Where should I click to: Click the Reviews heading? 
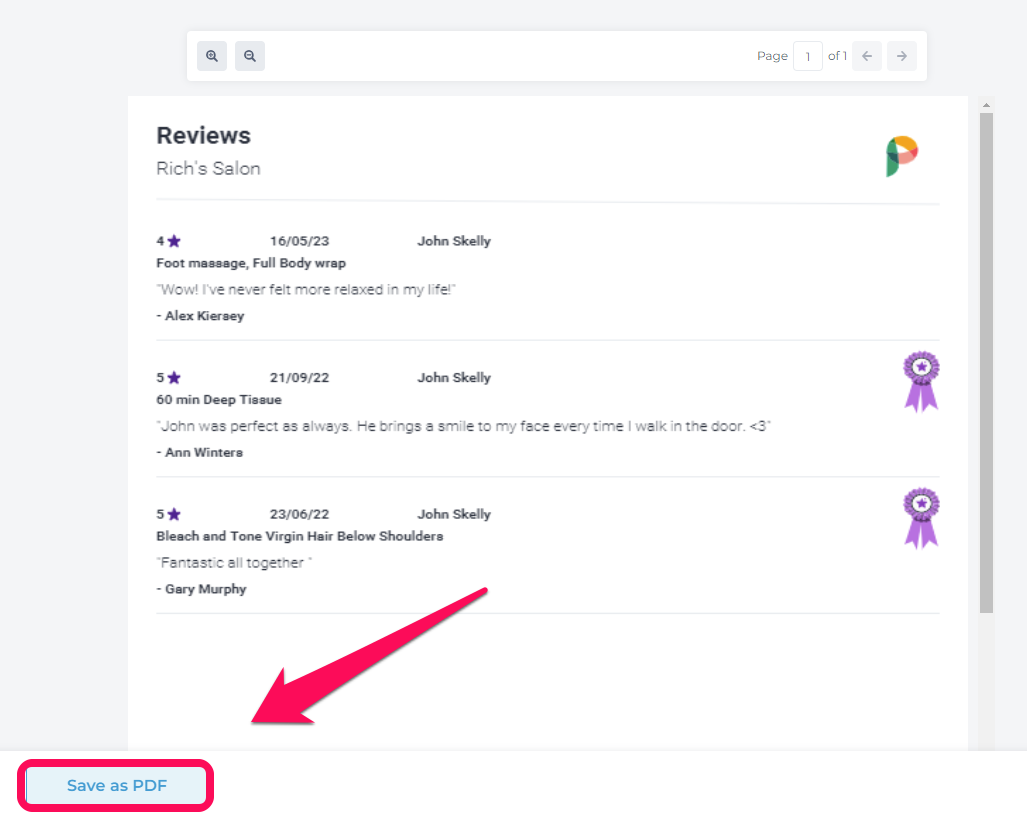pos(204,136)
